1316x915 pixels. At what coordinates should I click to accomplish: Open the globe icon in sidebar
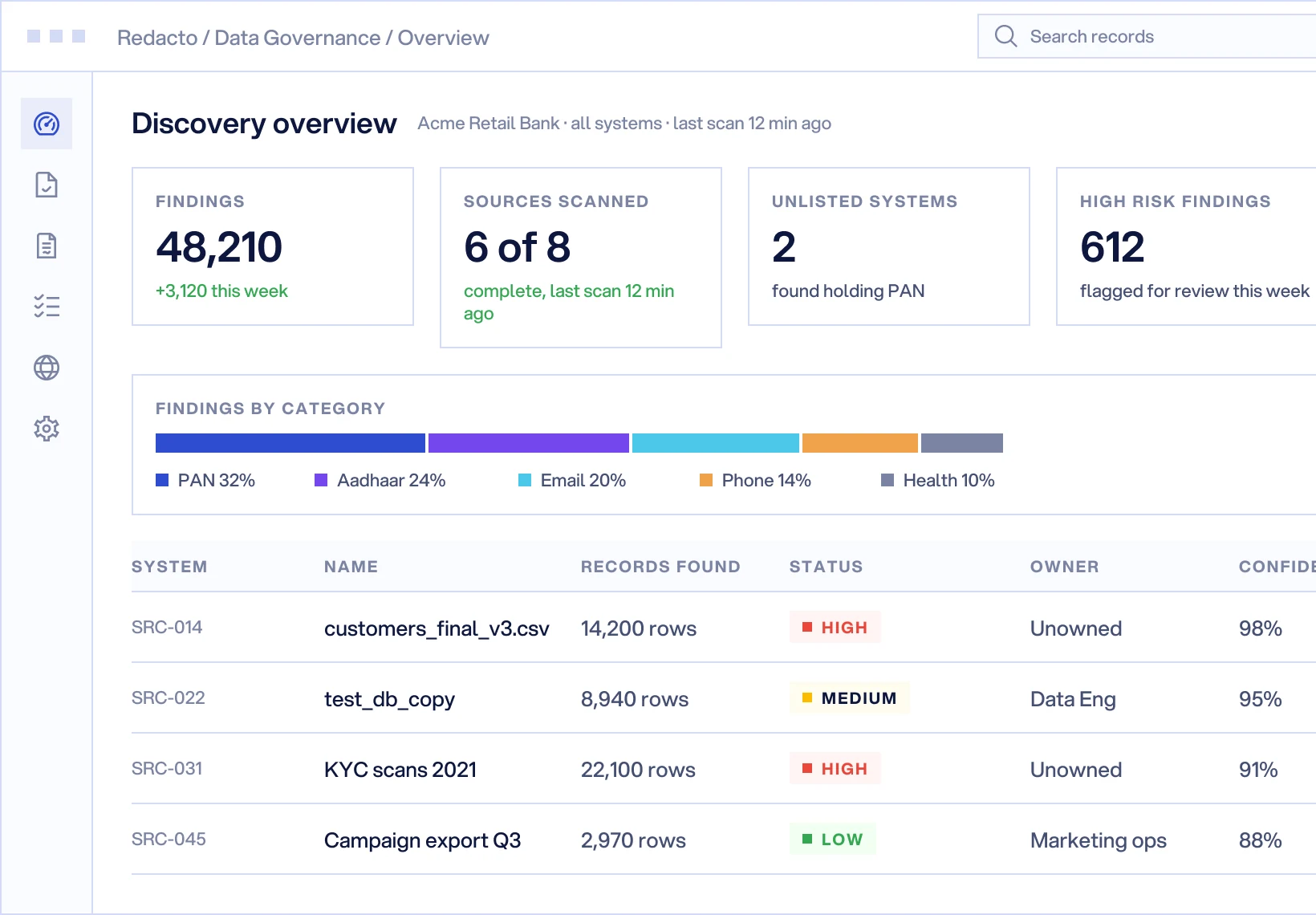pyautogui.click(x=47, y=368)
